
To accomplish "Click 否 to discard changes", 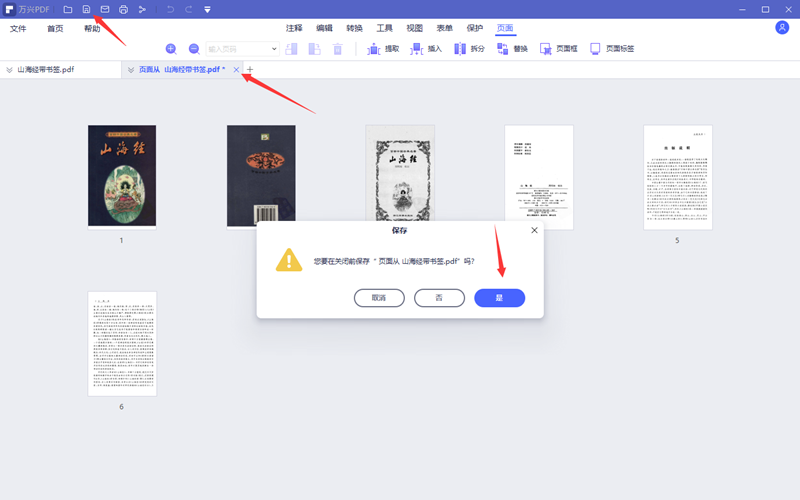I will click(x=439, y=298).
